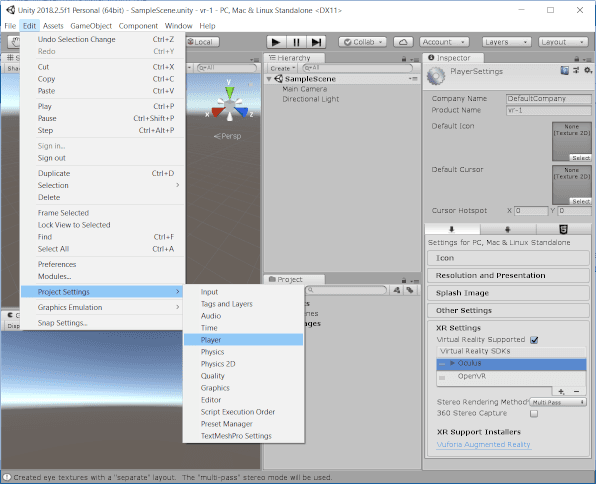Choose Undo Selection Change
The height and width of the screenshot is (484, 596).
pos(103,39)
